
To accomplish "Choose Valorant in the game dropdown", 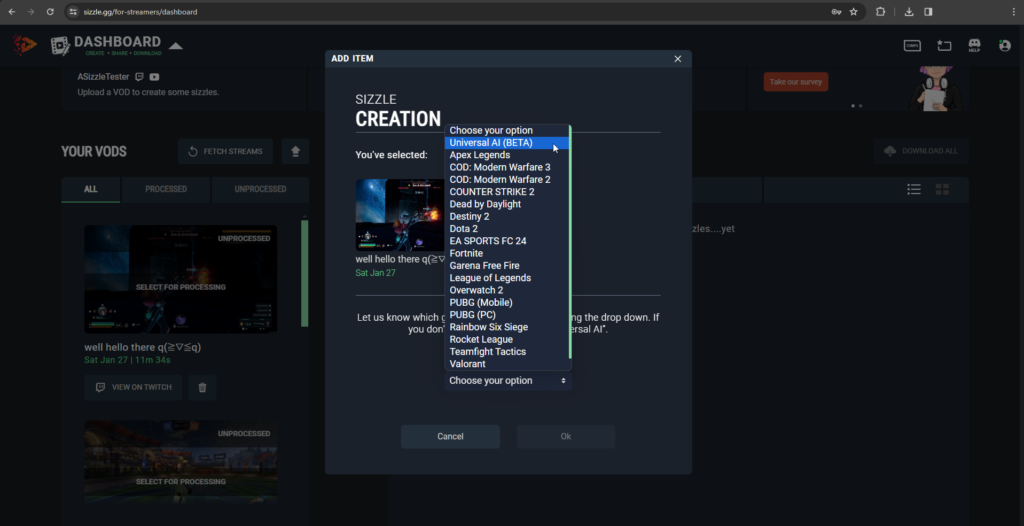I will 467,364.
